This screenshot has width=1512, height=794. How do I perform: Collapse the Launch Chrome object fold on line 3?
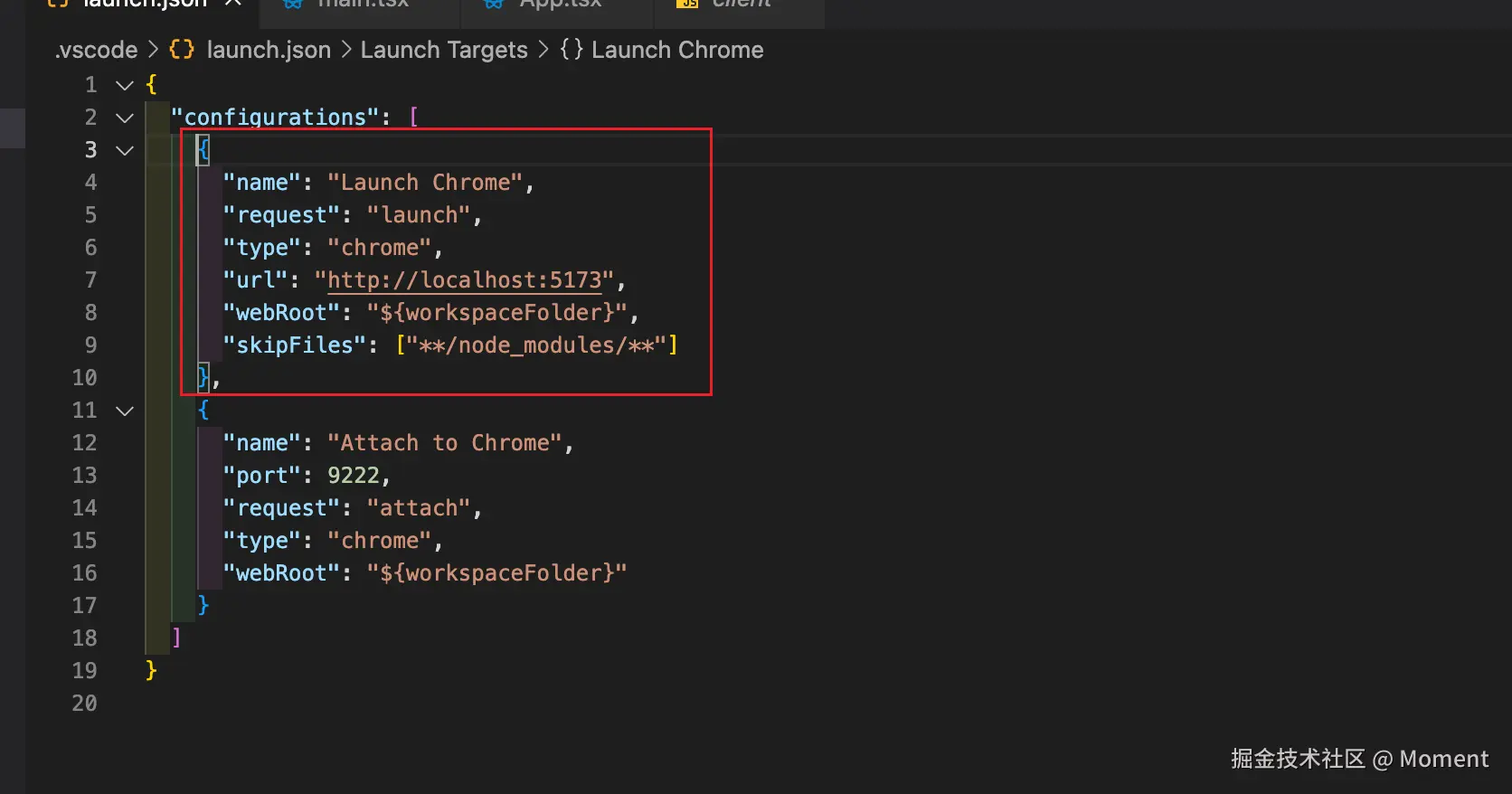point(125,150)
